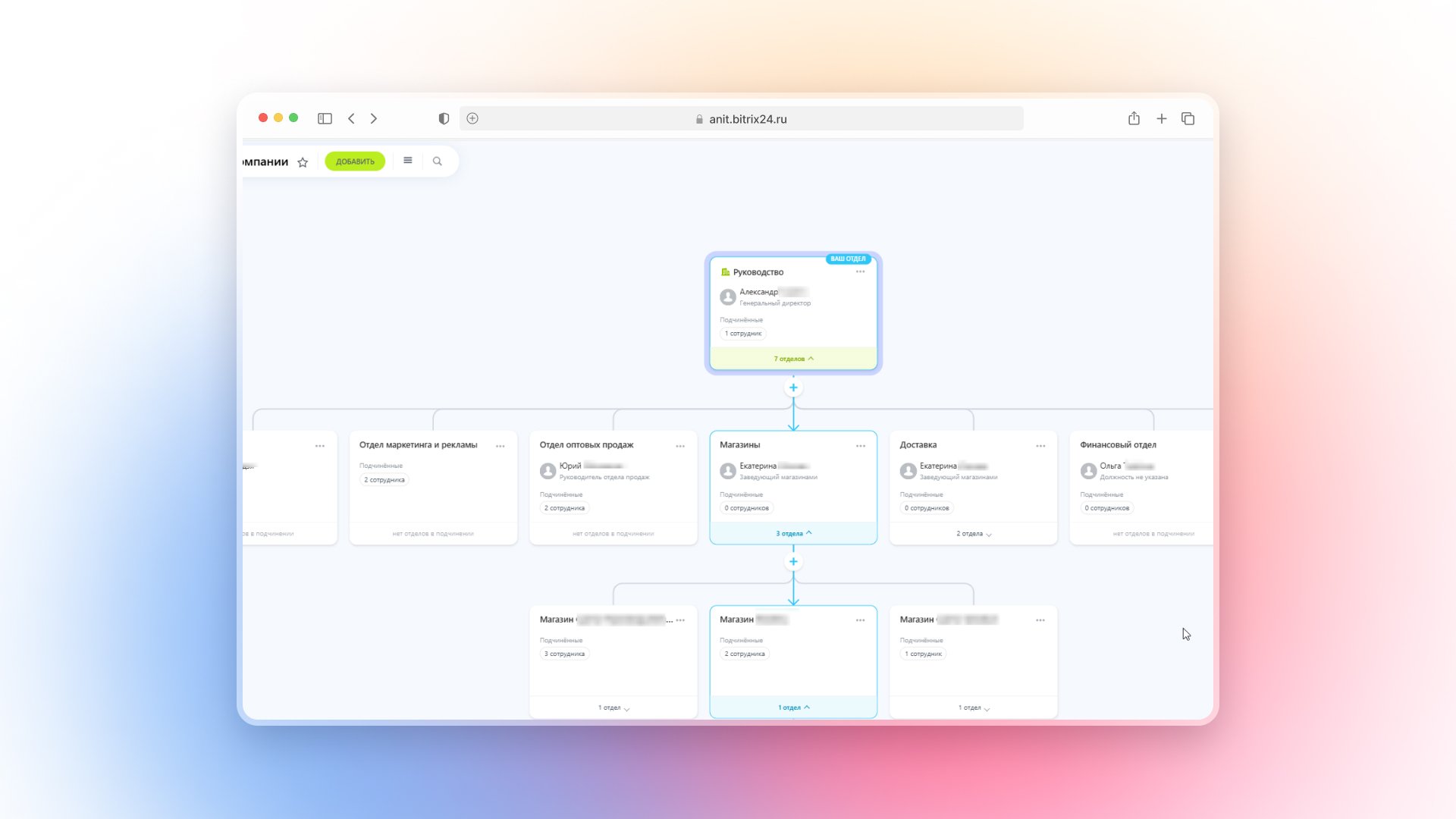Open three-dots menu on Доставка card
Image resolution: width=1456 pixels, height=819 pixels.
(x=1040, y=446)
